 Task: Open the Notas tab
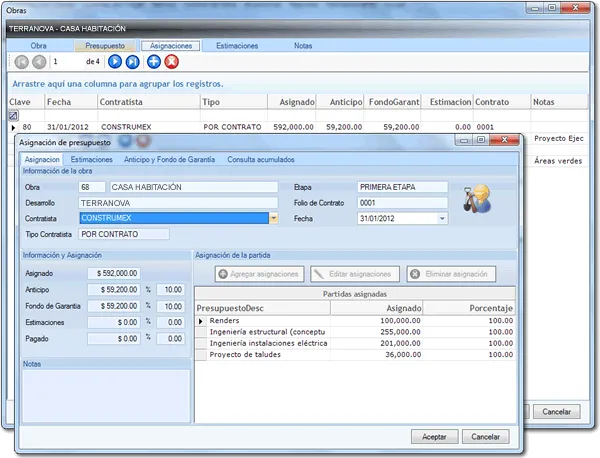click(303, 46)
